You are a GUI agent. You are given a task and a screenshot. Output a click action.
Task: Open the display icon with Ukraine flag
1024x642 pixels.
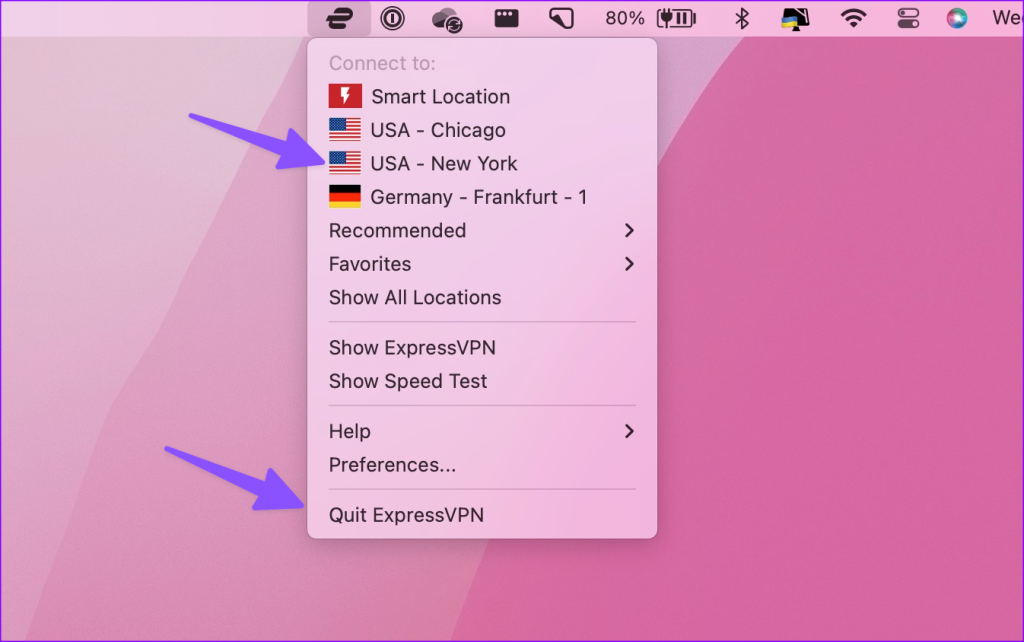pos(795,19)
